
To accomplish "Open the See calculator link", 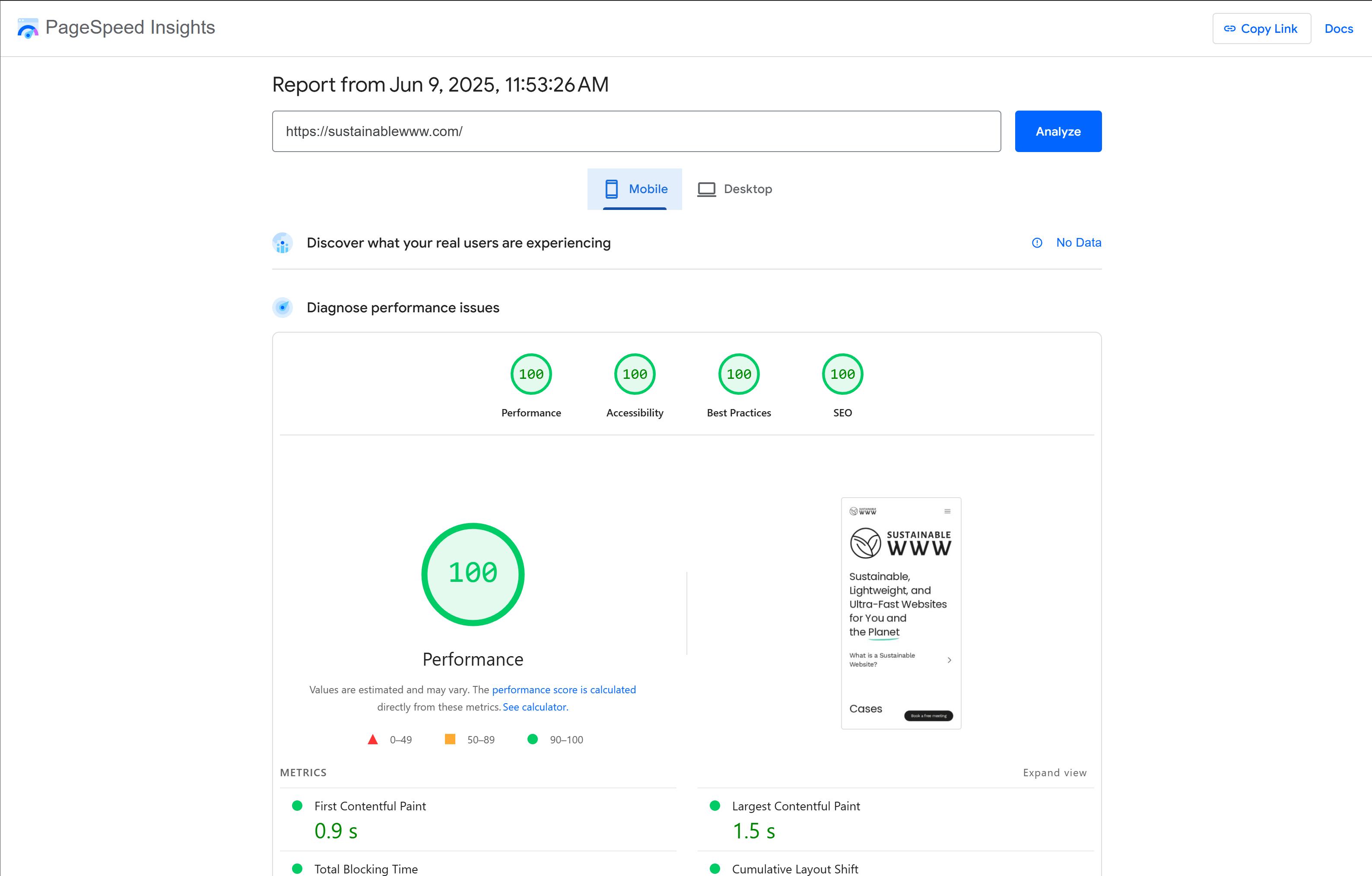I will pyautogui.click(x=536, y=707).
